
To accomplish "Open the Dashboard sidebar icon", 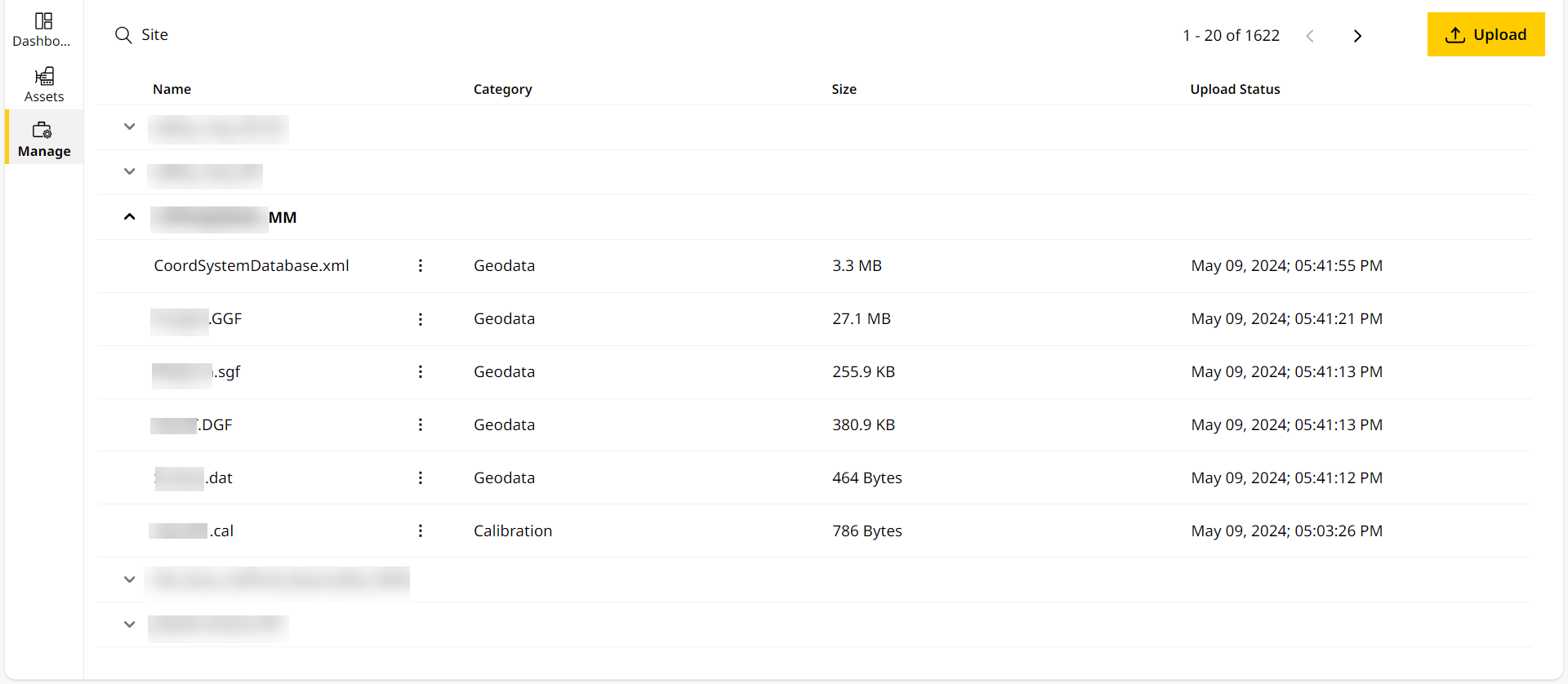I will pos(43,29).
